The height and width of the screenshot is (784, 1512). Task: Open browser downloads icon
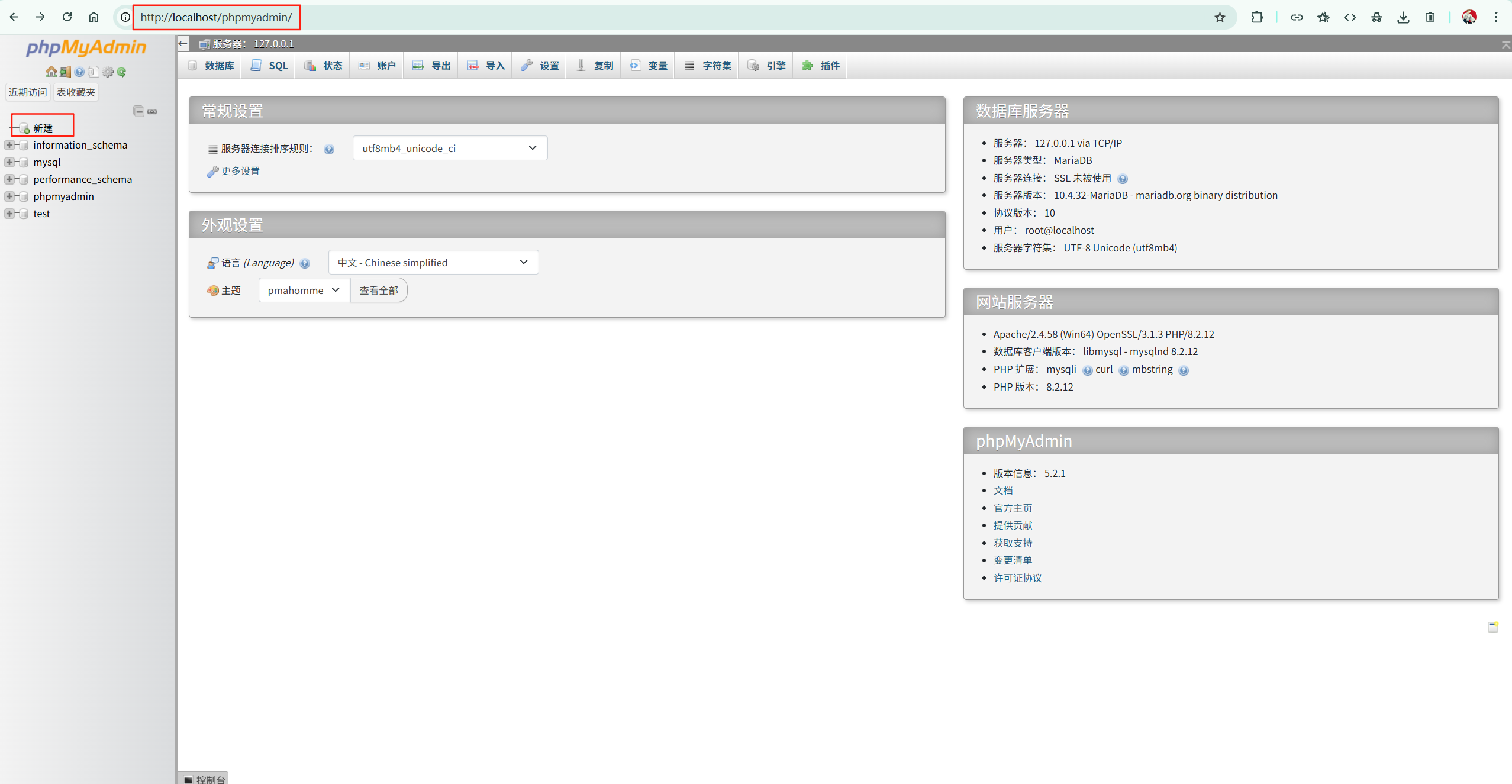[1403, 17]
